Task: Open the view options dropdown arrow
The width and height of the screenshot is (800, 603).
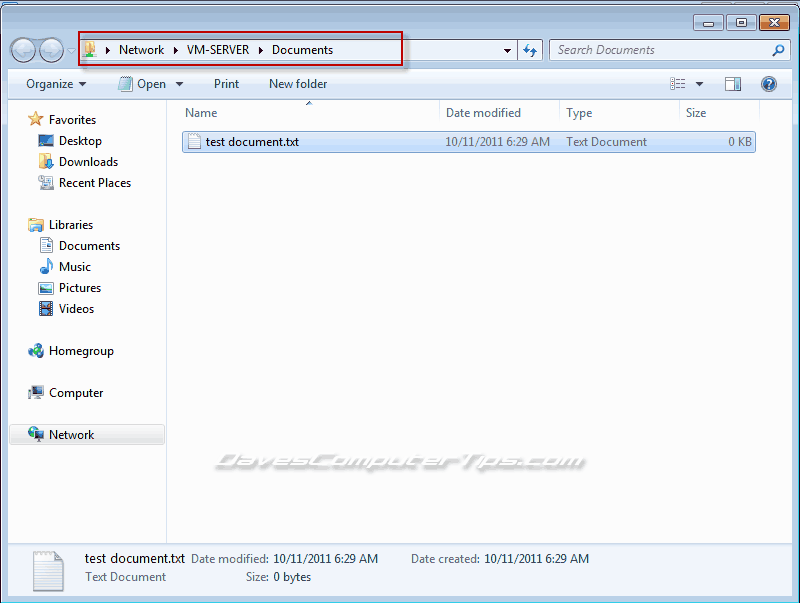Action: pyautogui.click(x=699, y=84)
